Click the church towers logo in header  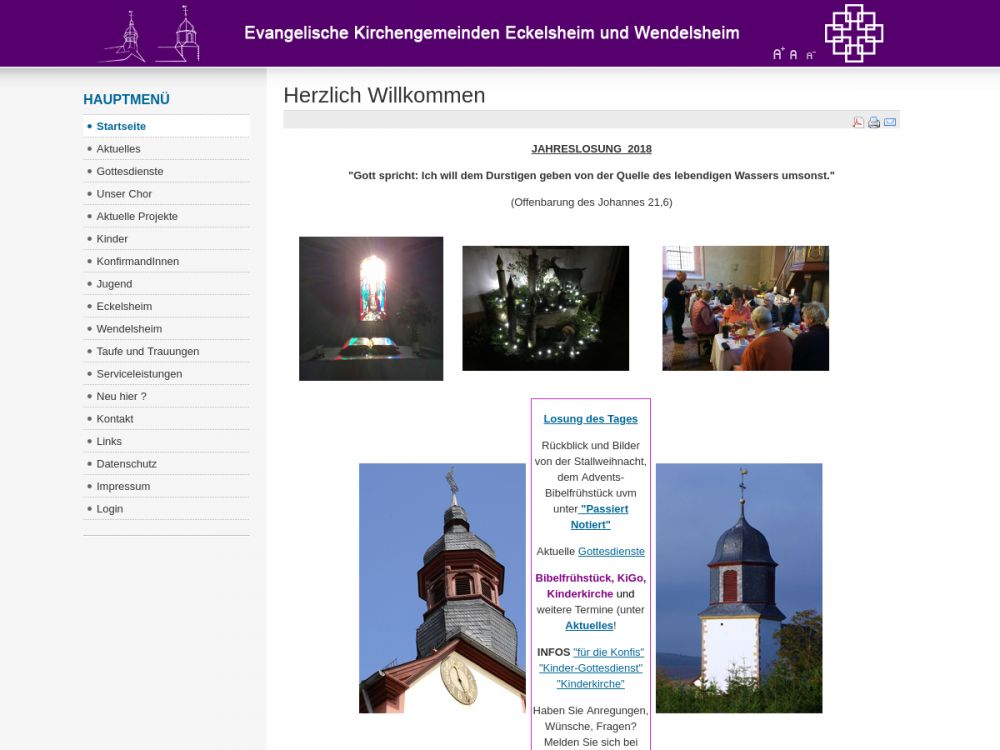[x=150, y=35]
